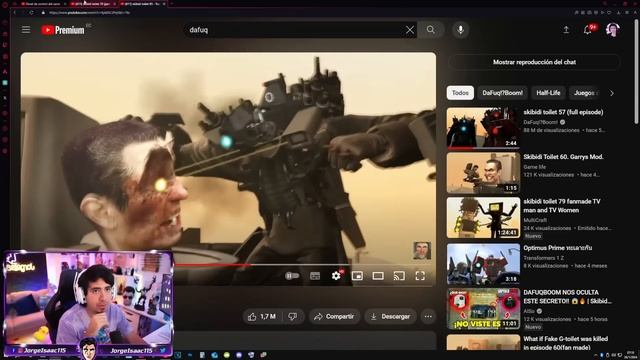Dislike the video with thumbs down
This screenshot has width=640, height=360.
pos(293,316)
